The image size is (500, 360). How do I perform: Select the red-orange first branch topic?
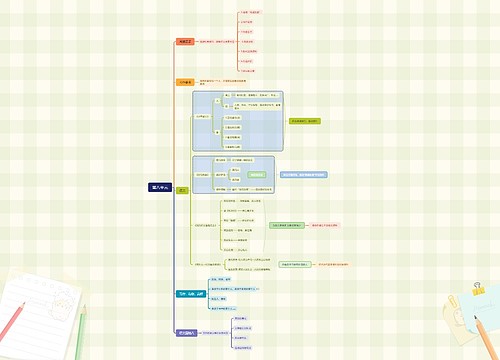coord(185,42)
